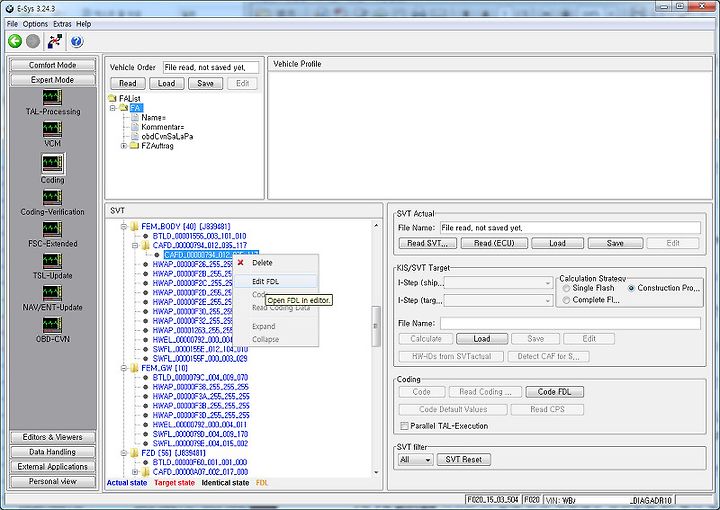This screenshot has width=720, height=510.
Task: Collapse the FA tree node
Action: coord(112,108)
